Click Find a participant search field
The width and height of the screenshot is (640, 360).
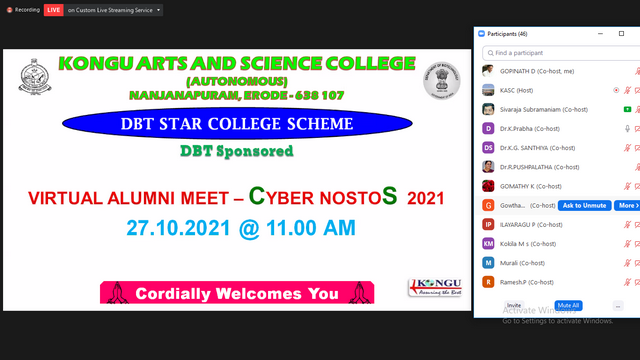pyautogui.click(x=561, y=53)
